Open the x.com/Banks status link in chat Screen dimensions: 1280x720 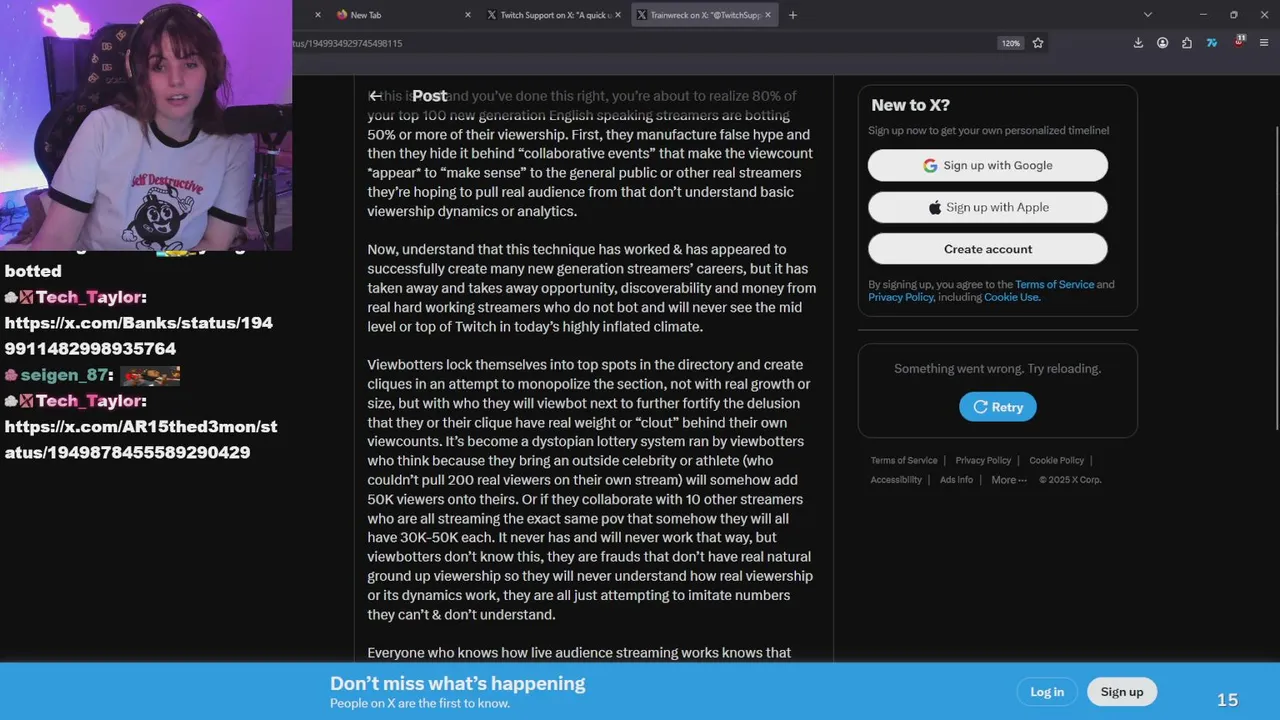point(139,336)
